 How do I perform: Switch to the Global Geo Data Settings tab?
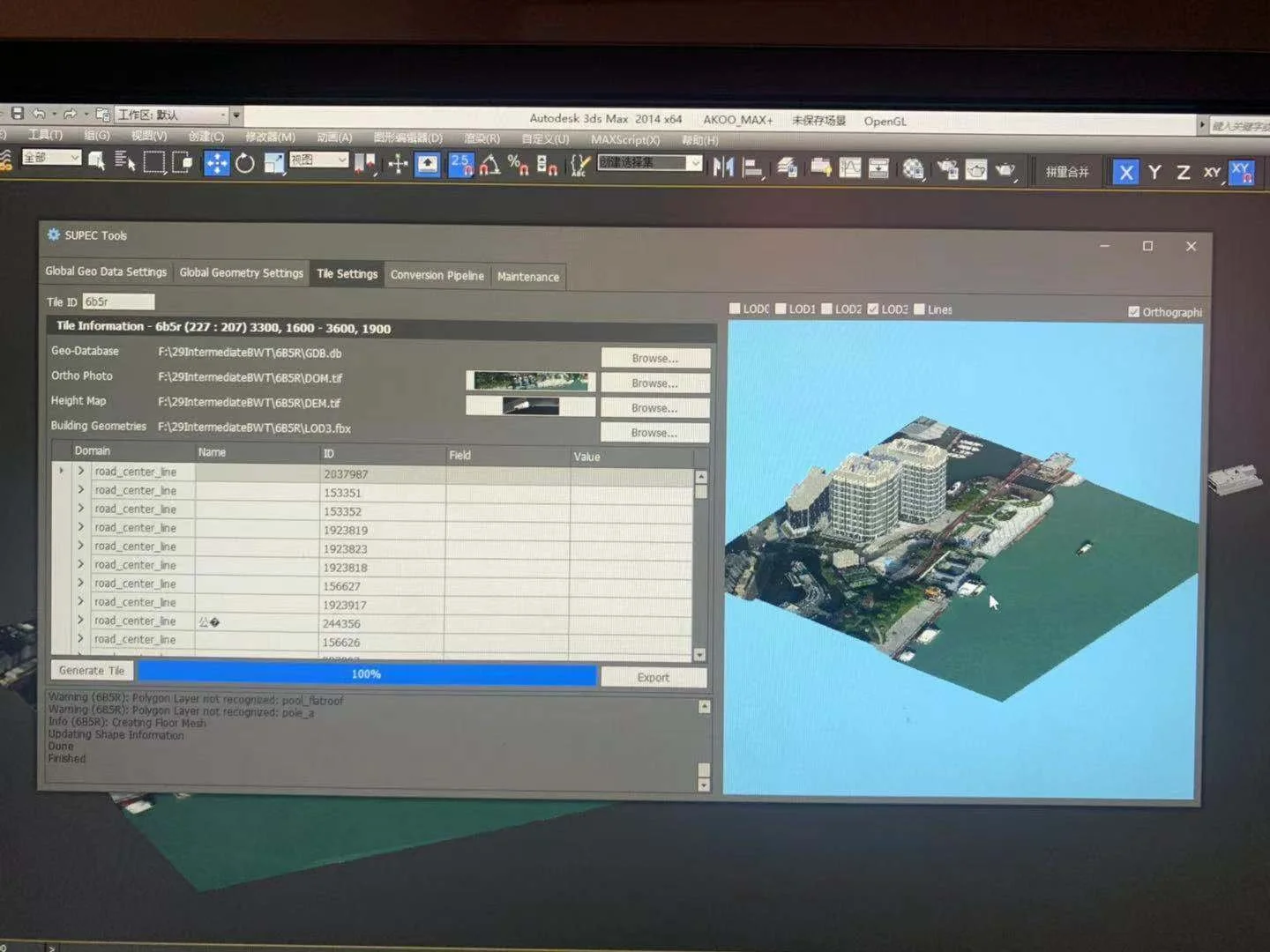[x=106, y=271]
